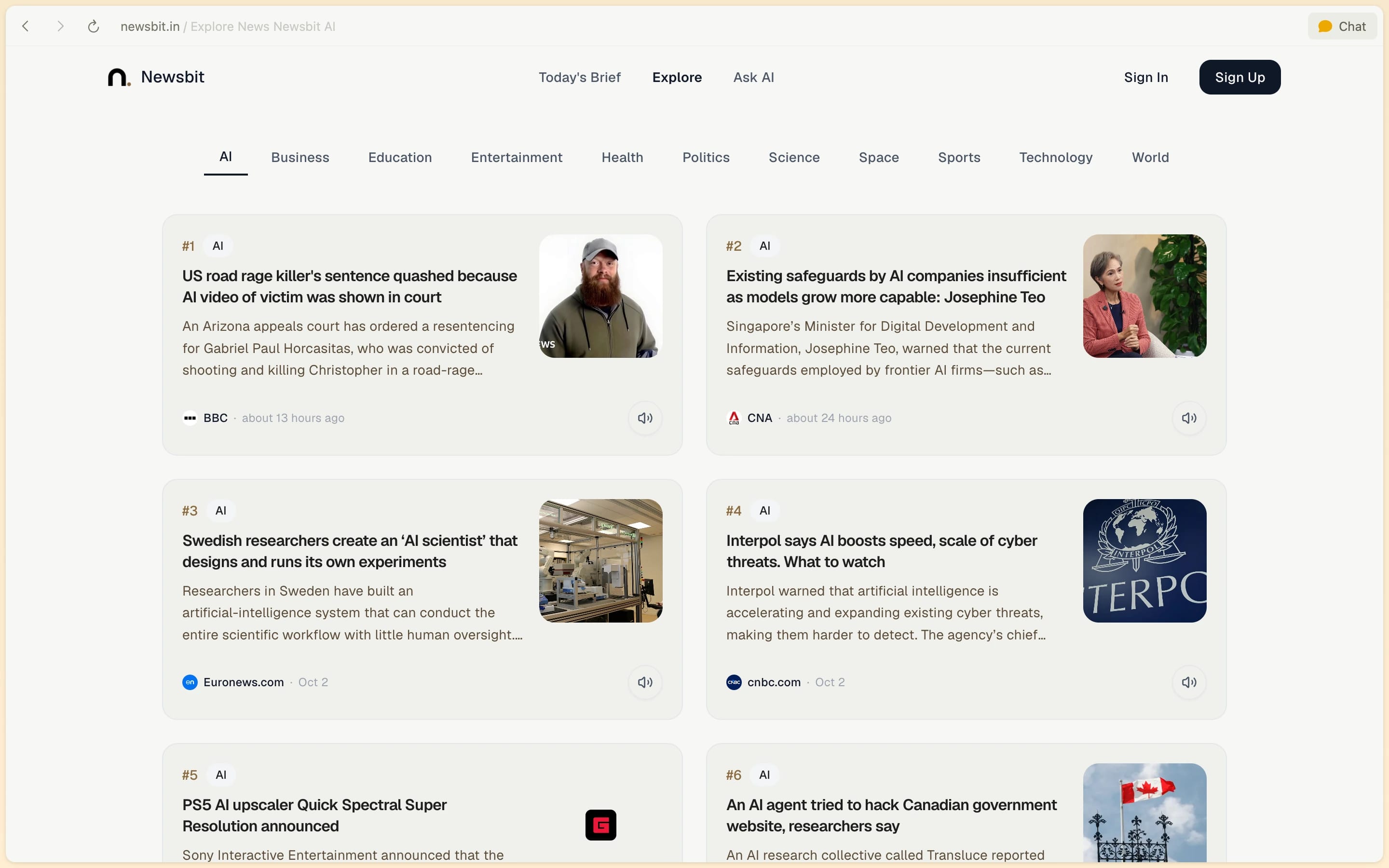This screenshot has height=868, width=1389.
Task: Play audio for the CNA Josephine Teo story
Action: coord(1189,418)
